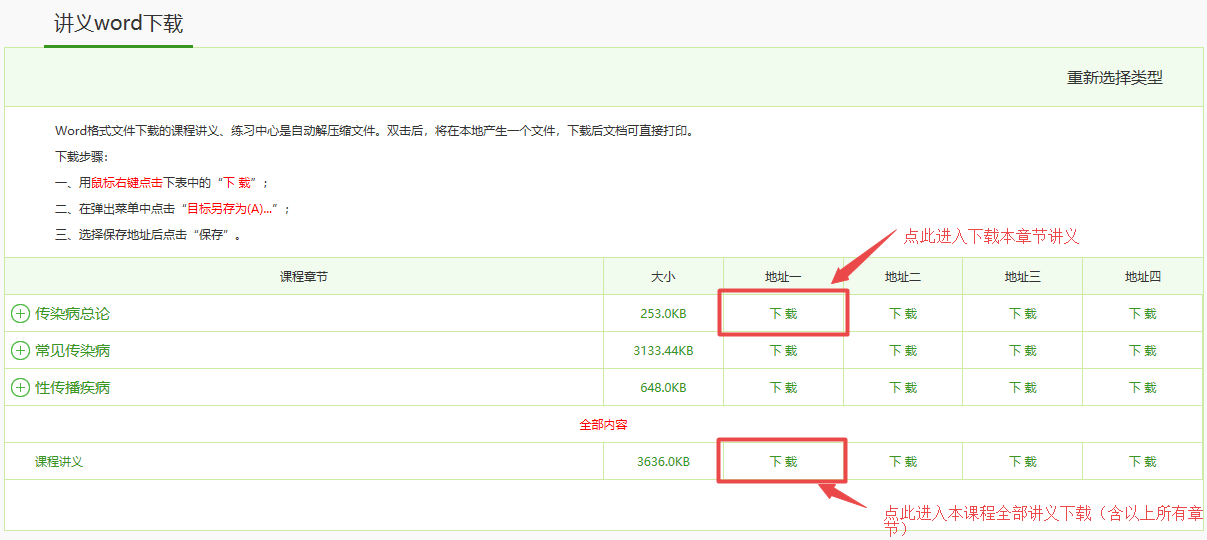Open the 性传播疾病 chapter title

pyautogui.click(x=73, y=388)
